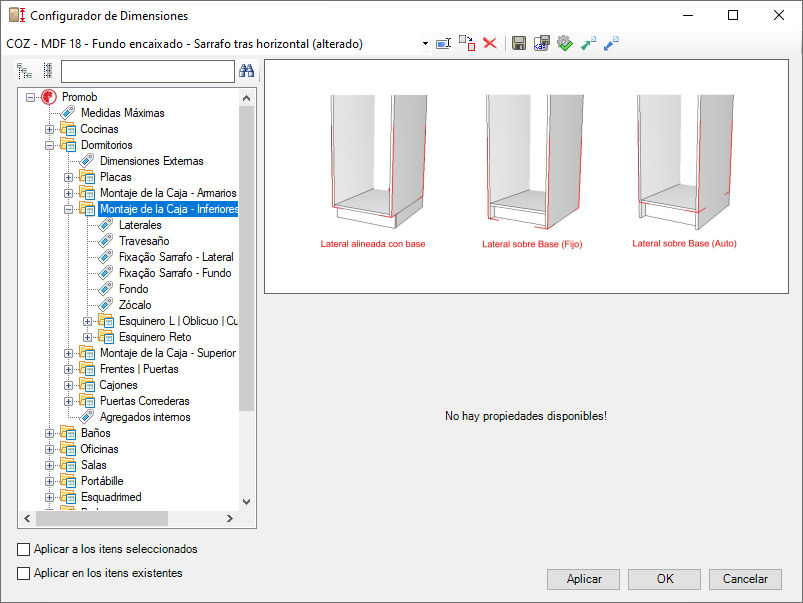
Task: Click the green export arrow icon
Action: coord(588,43)
